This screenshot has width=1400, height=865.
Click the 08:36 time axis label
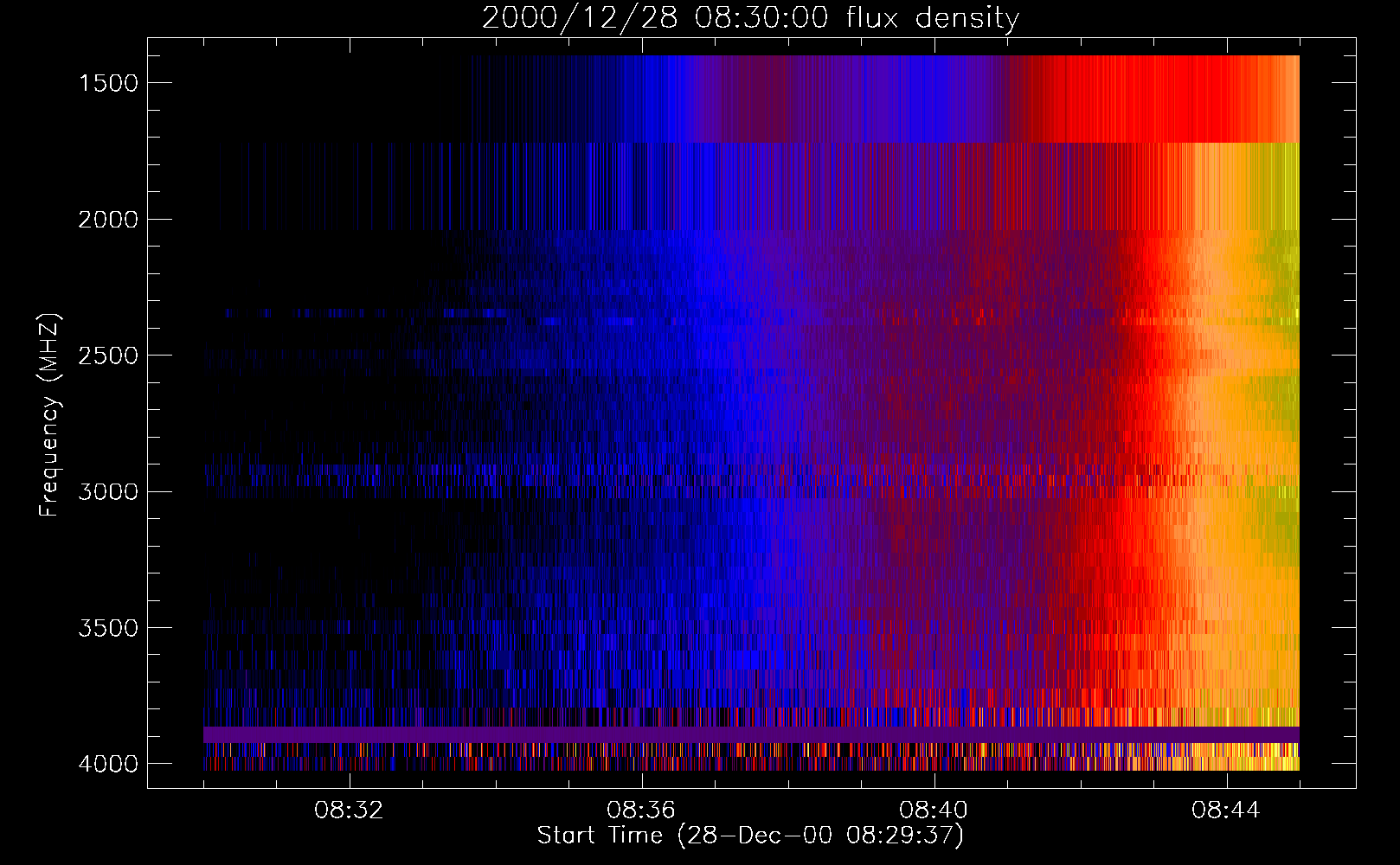[641, 811]
